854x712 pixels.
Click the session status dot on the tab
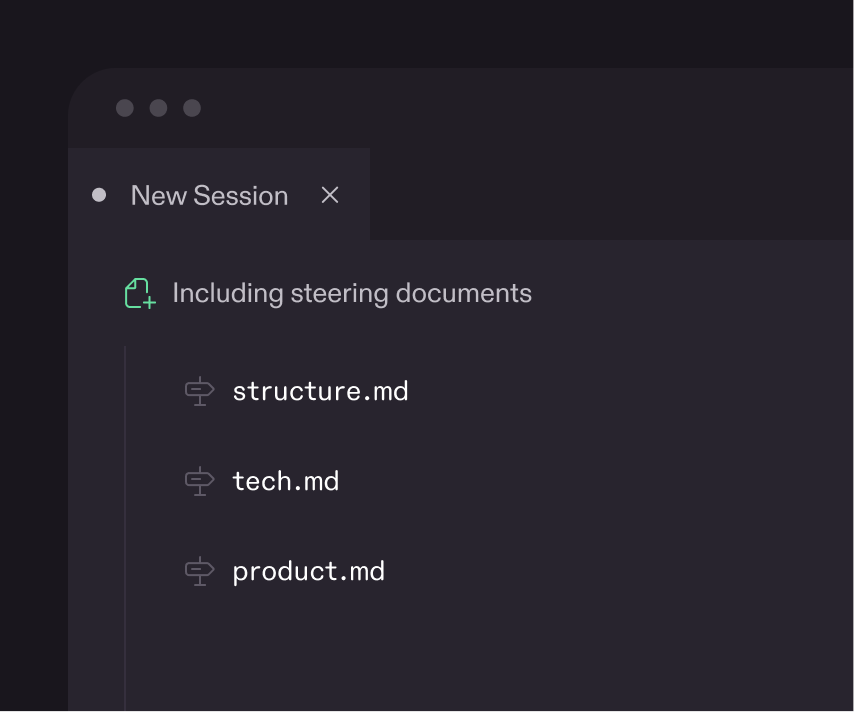click(98, 195)
